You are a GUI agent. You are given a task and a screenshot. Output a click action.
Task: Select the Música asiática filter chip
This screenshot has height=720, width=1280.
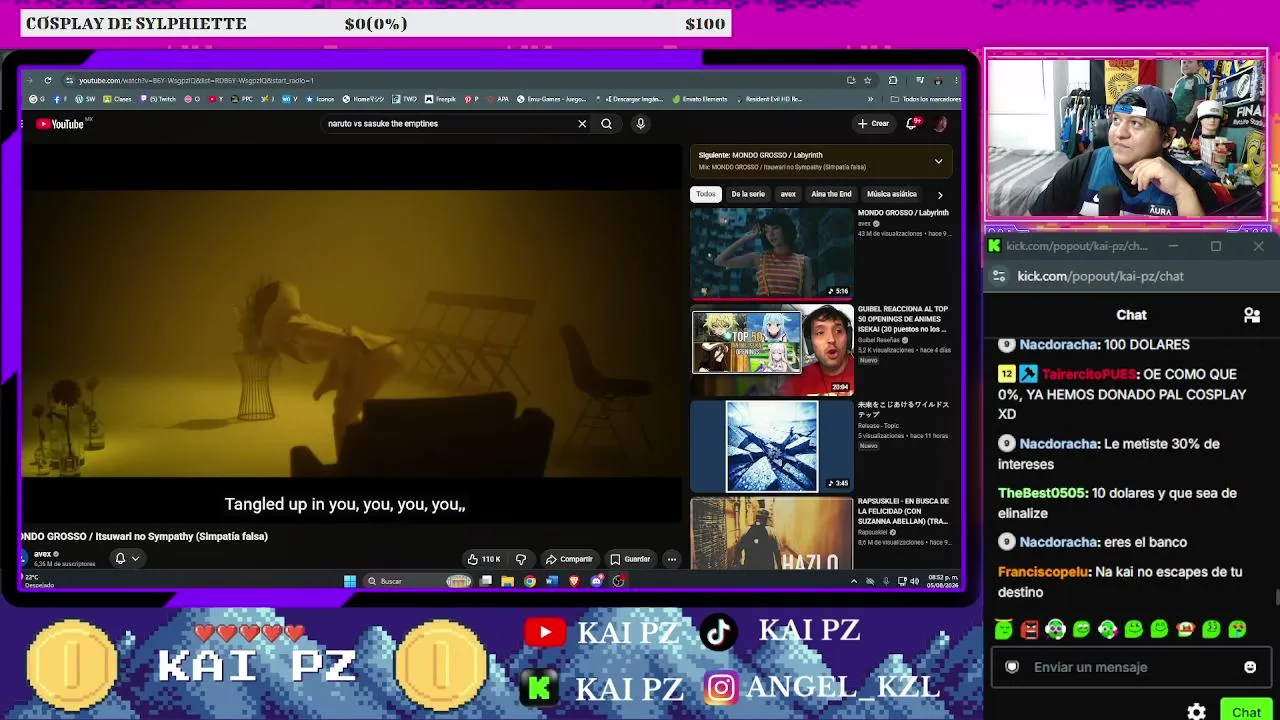pyautogui.click(x=892, y=194)
